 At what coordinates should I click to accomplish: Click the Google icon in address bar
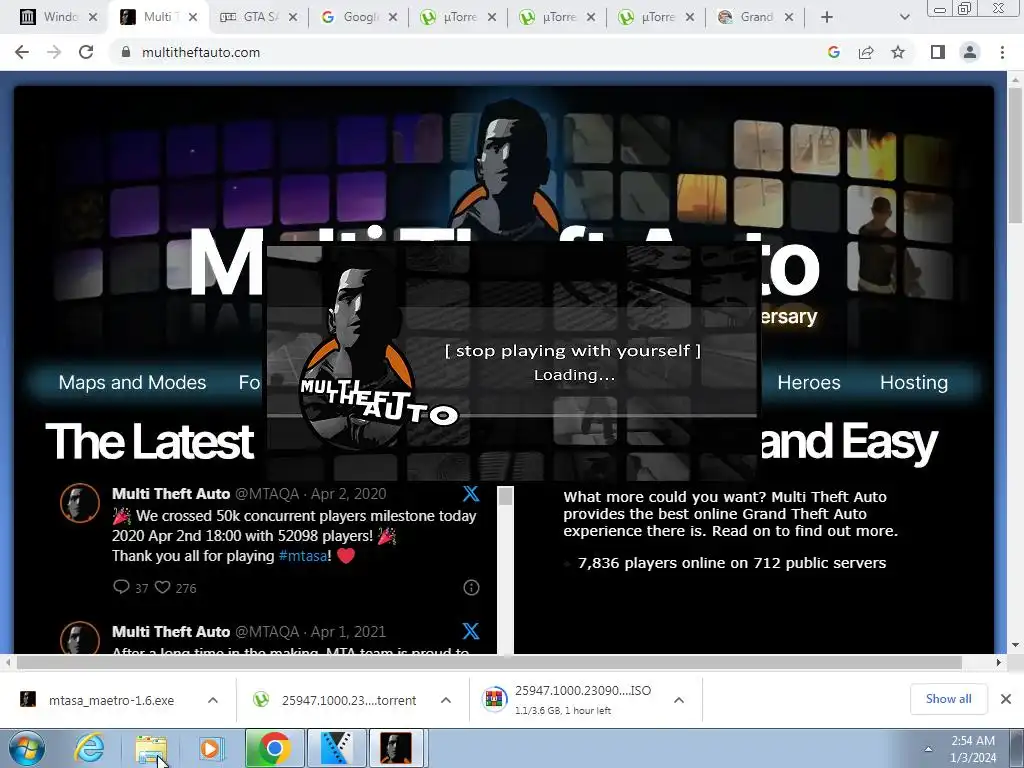coord(833,52)
